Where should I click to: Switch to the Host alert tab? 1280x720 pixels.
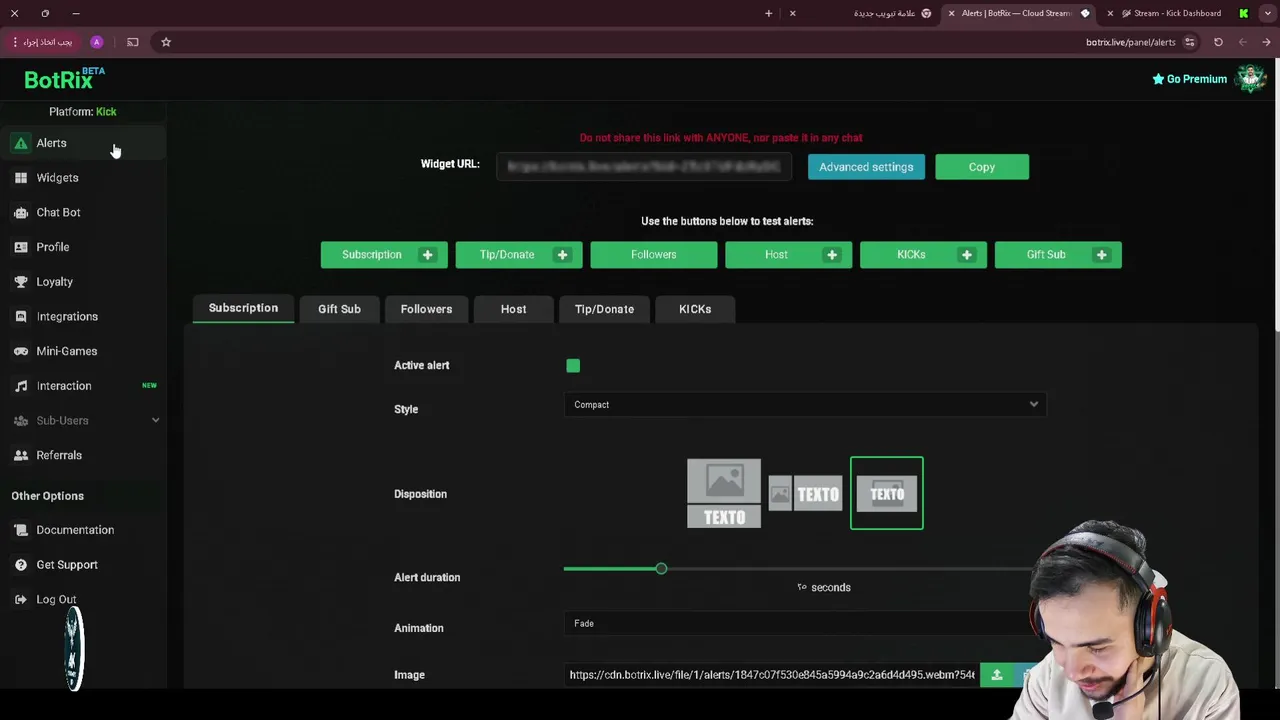point(513,309)
